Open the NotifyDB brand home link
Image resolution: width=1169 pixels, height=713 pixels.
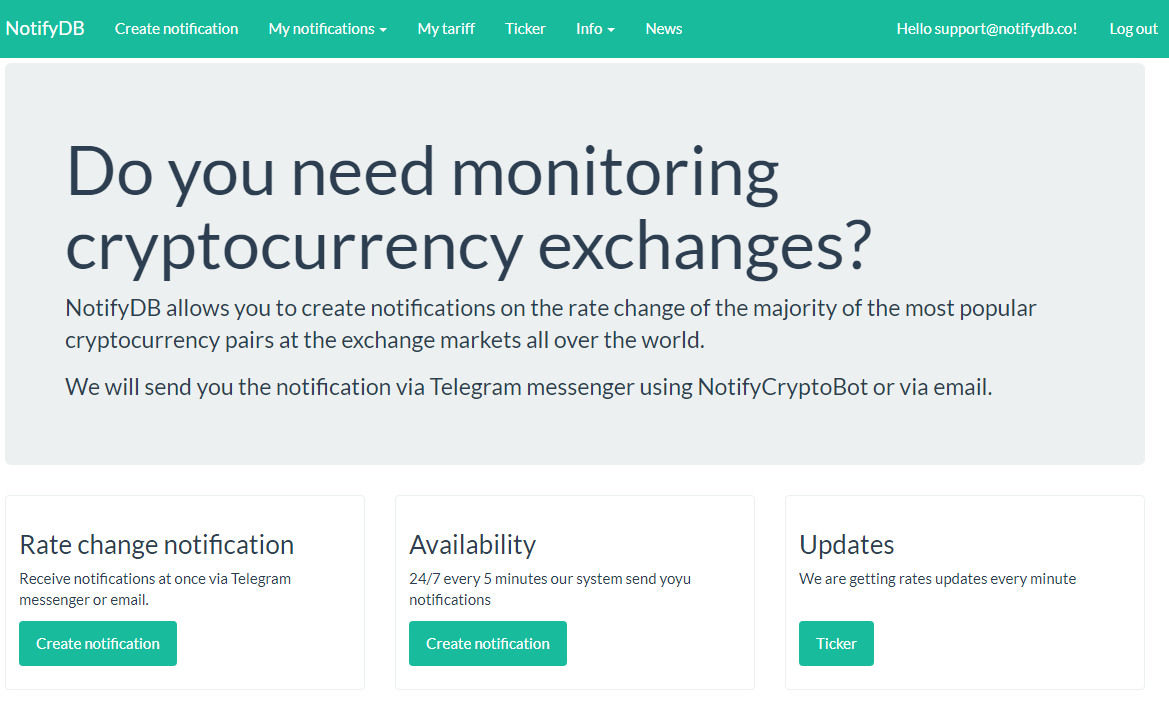45,28
